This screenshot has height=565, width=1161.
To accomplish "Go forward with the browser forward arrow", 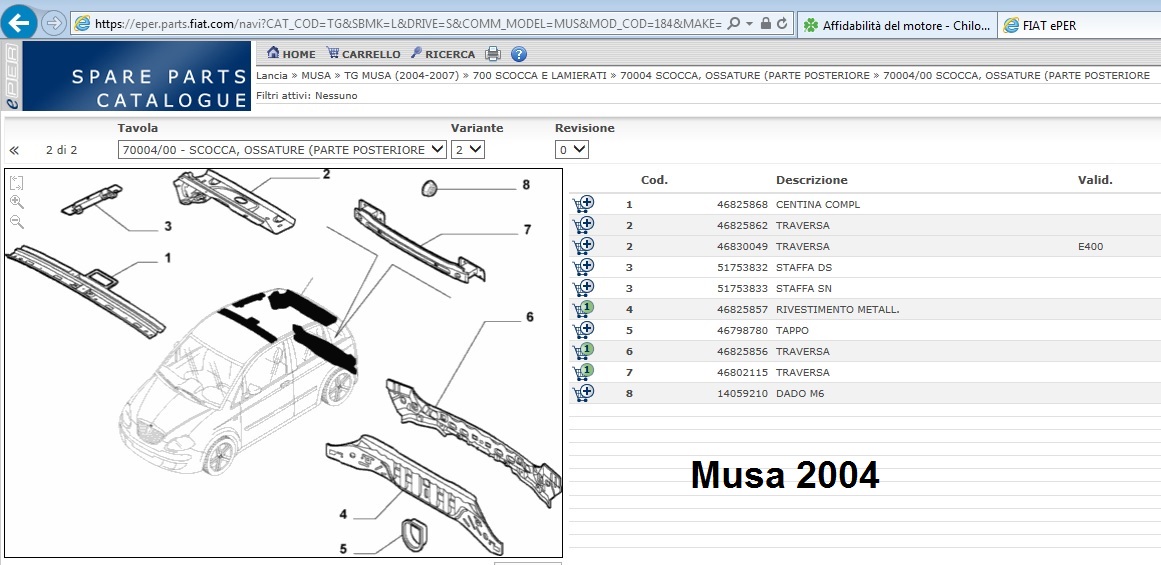I will 53,24.
